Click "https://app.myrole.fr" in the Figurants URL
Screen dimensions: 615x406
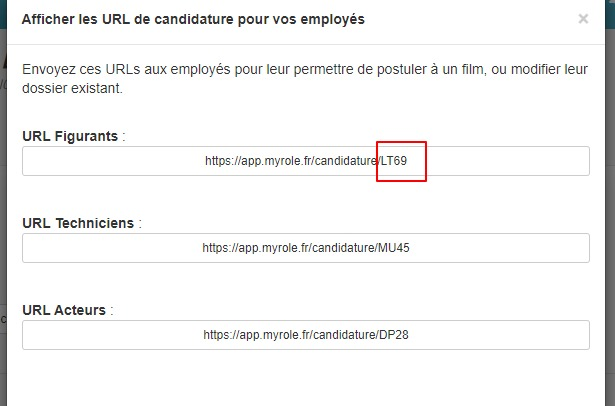point(258,161)
